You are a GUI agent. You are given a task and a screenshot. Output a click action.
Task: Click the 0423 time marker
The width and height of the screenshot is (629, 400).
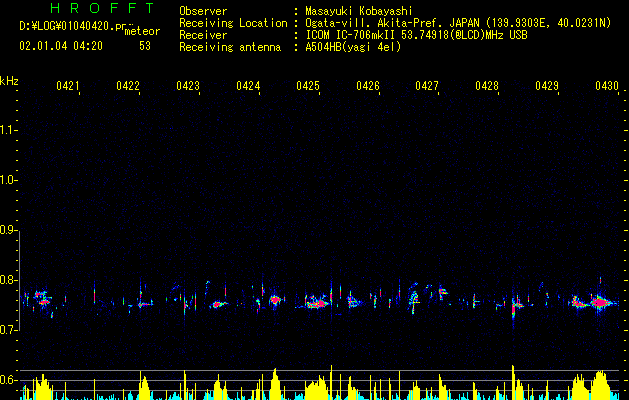[188, 86]
